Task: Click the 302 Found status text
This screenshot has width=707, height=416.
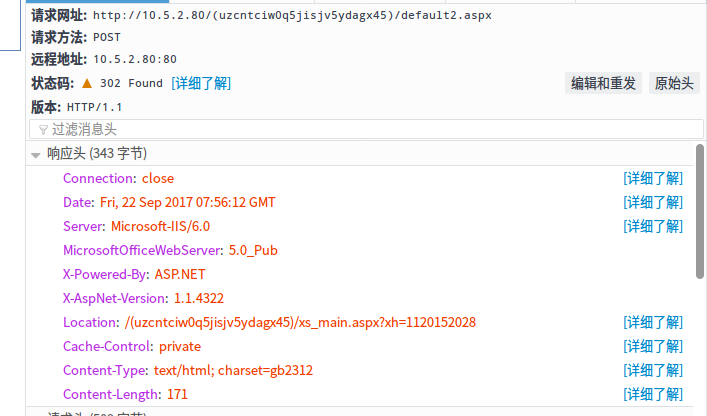Action: tap(131, 83)
